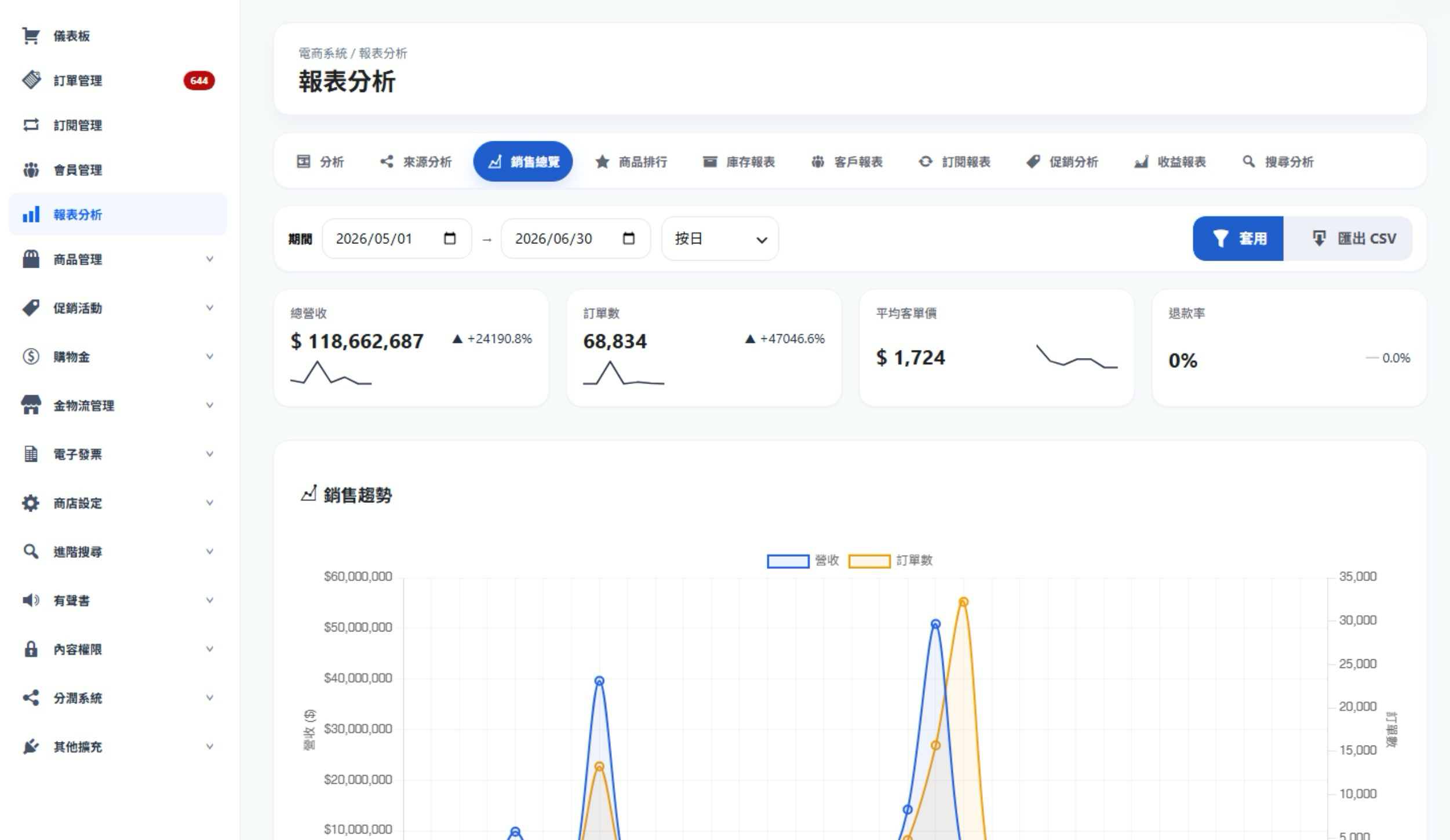This screenshot has height=840, width=1450.
Task: Click the download icon on 匯出 CSV
Action: [x=1319, y=238]
